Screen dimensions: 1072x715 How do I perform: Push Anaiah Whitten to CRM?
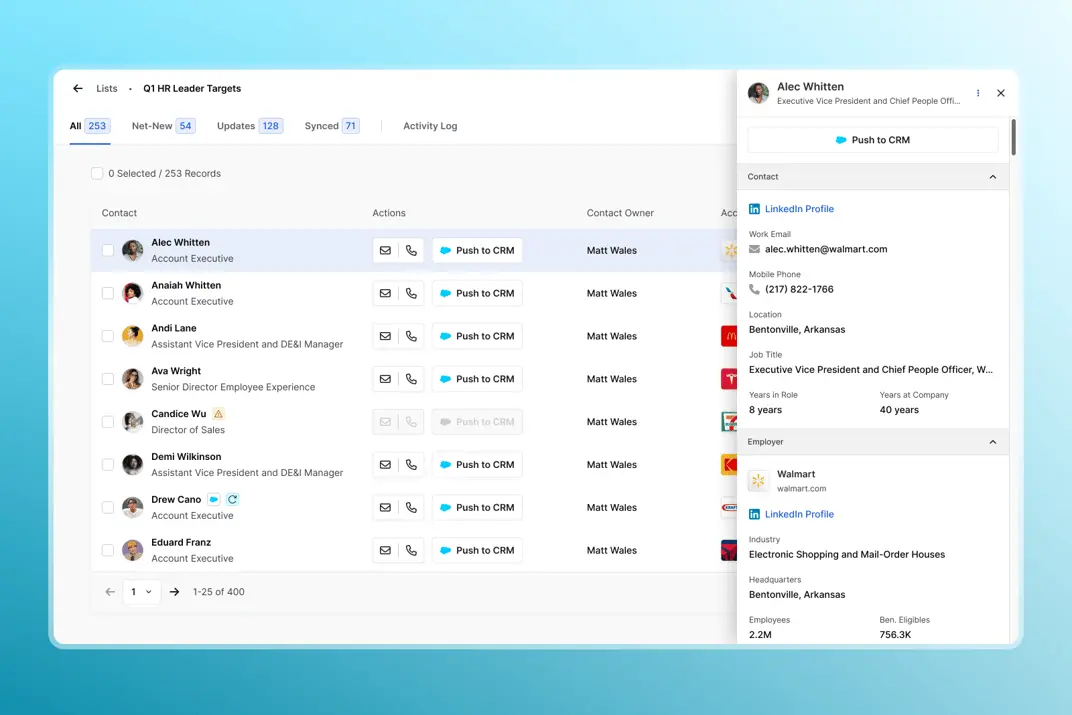(x=477, y=293)
